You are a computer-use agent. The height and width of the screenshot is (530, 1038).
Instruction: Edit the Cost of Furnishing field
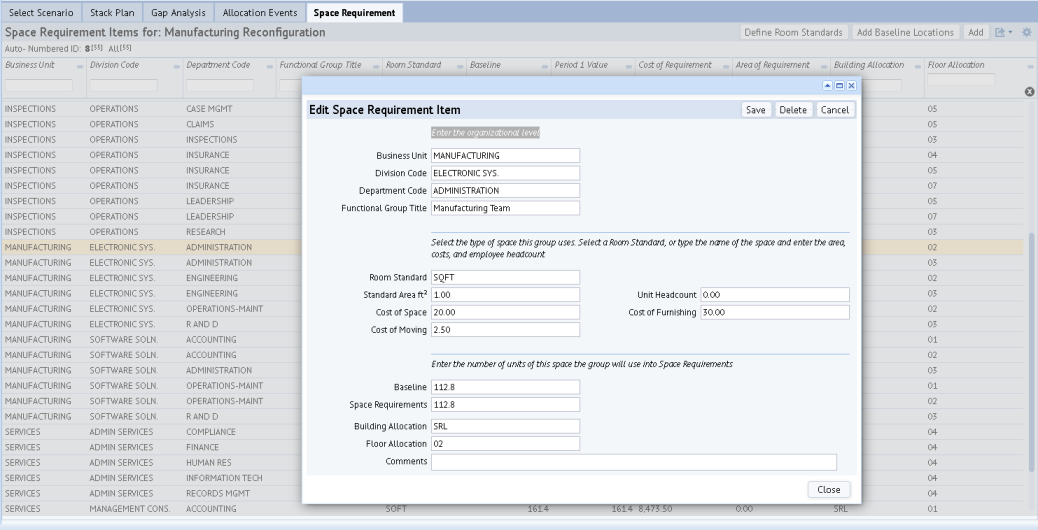(x=775, y=312)
